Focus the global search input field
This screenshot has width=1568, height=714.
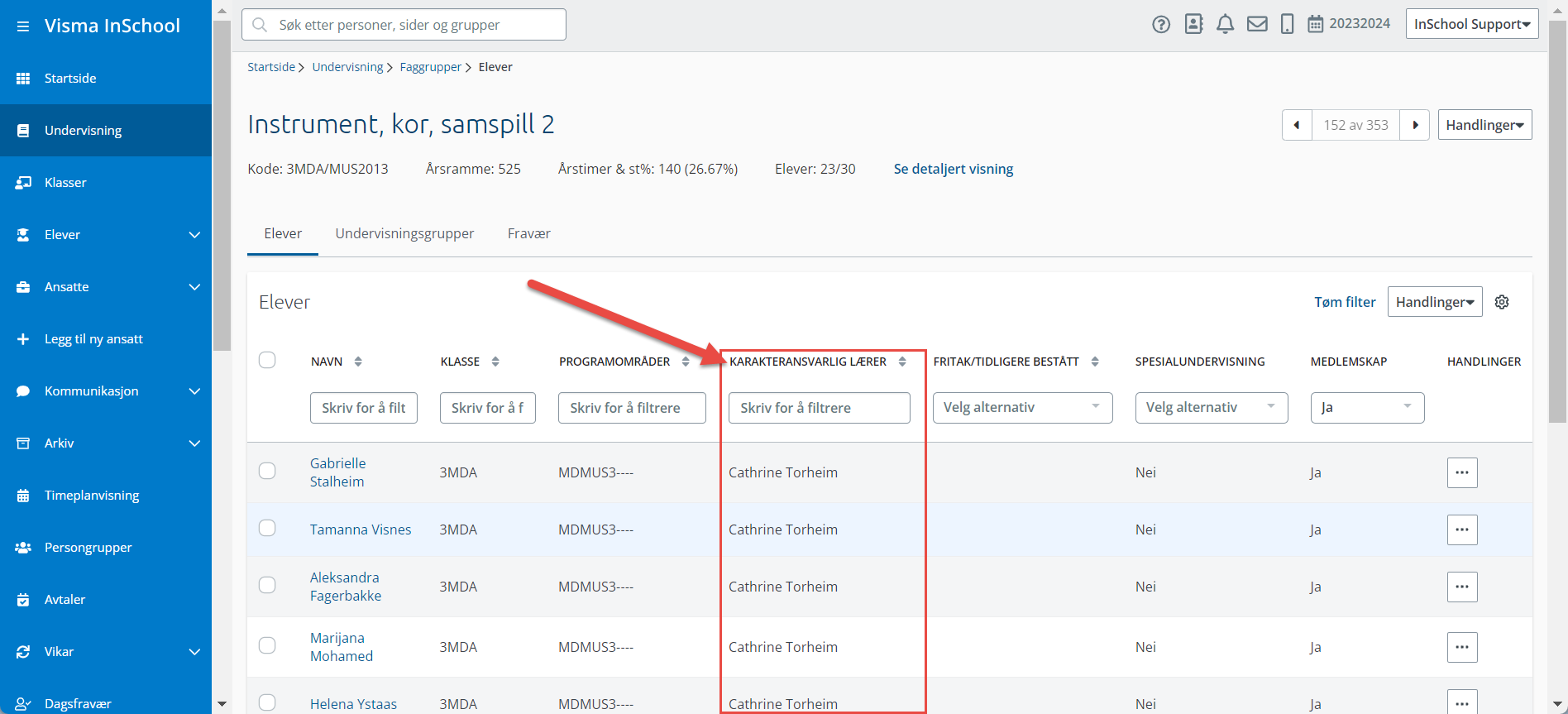click(414, 25)
